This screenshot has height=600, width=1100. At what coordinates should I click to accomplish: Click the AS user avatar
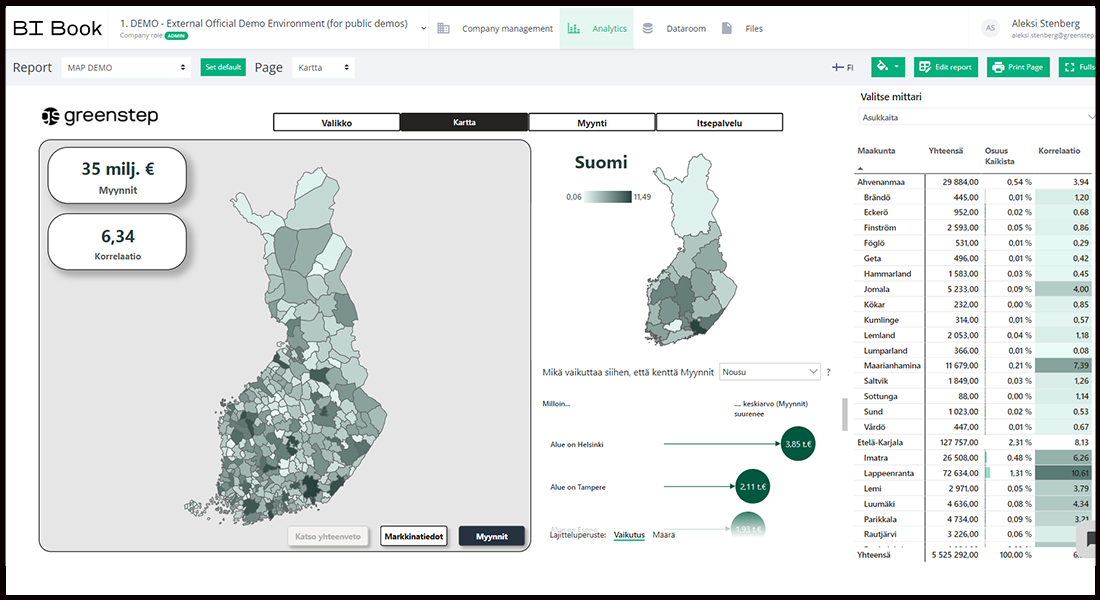click(x=990, y=29)
